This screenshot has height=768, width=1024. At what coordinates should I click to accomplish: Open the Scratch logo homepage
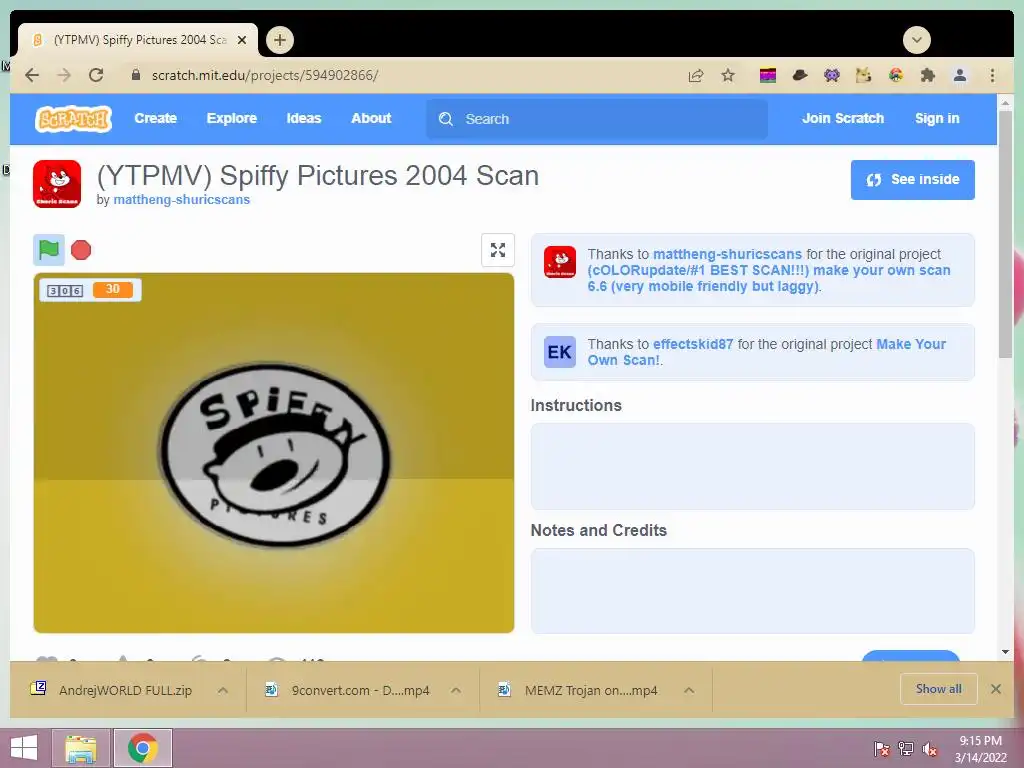[x=73, y=119]
